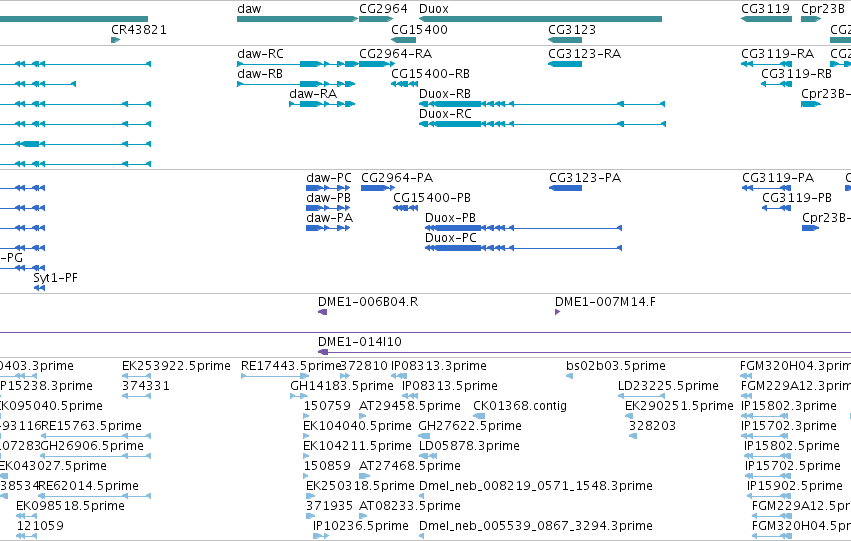Click the IP08313.5prime EST
The height and width of the screenshot is (541, 851).
tap(410, 396)
